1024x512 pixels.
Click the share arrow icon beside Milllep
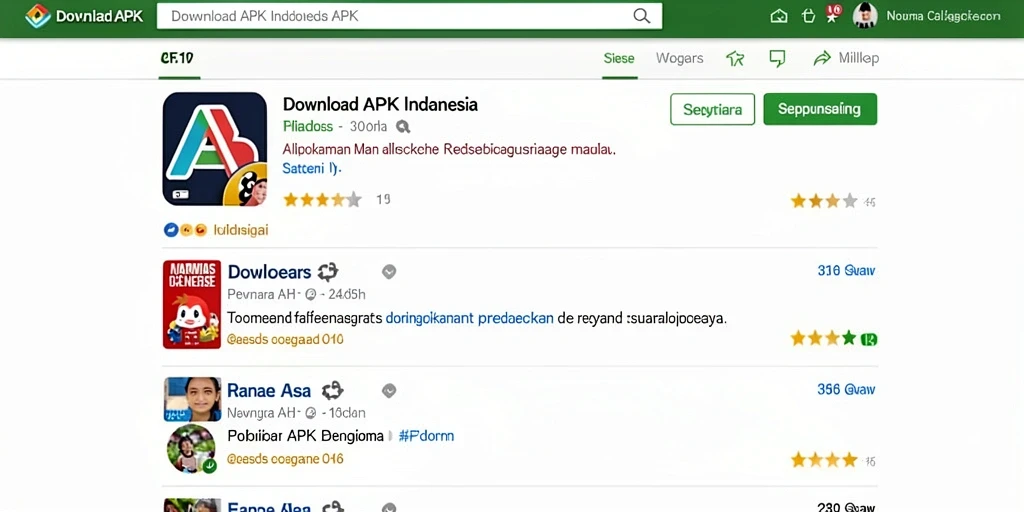pyautogui.click(x=822, y=58)
